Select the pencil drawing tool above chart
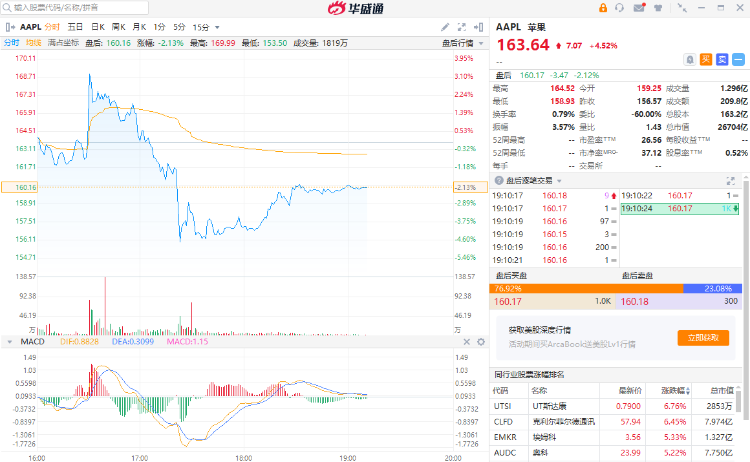The image size is (750, 462). (445, 26)
